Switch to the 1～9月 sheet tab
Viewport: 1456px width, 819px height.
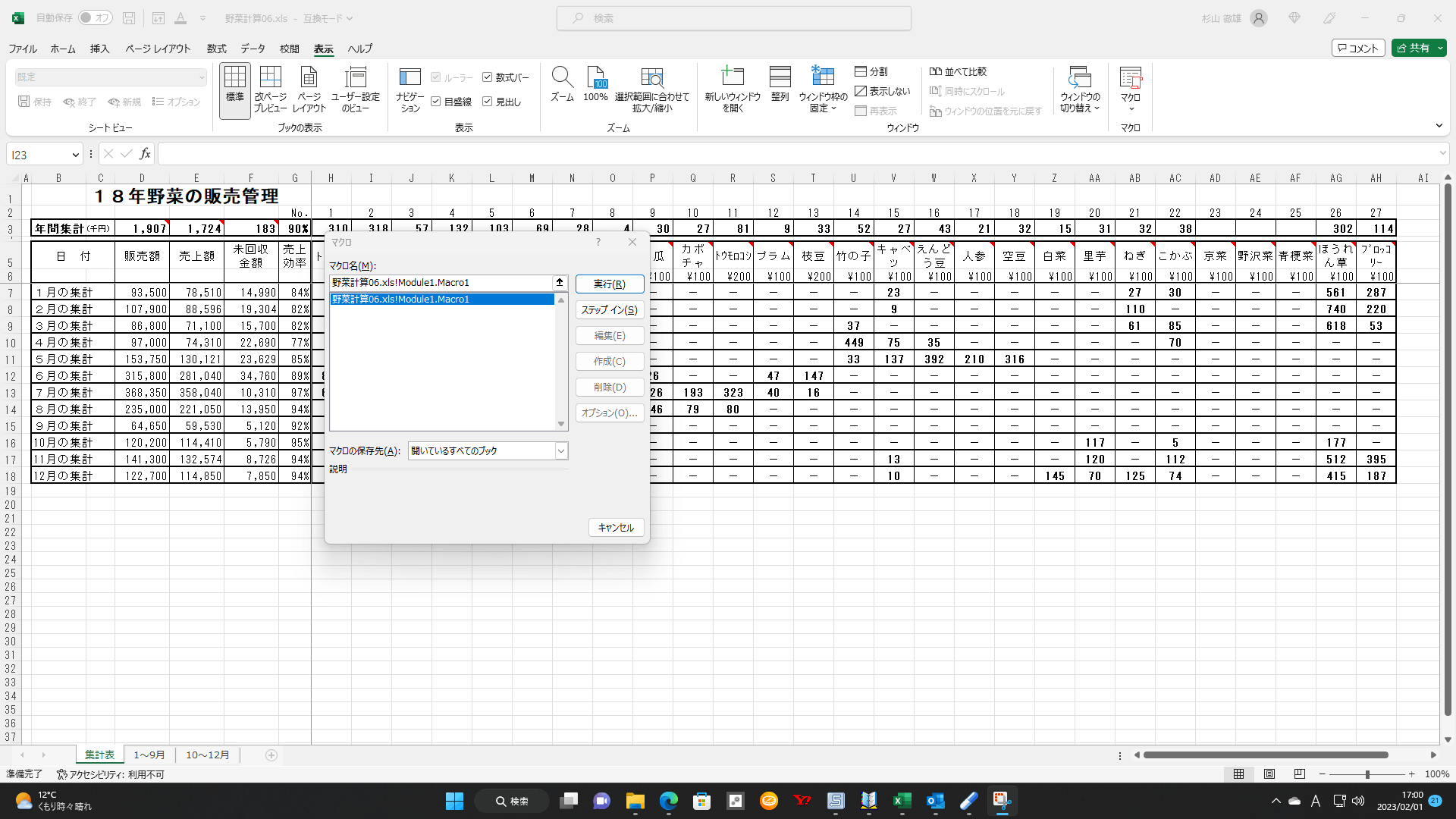coord(149,755)
